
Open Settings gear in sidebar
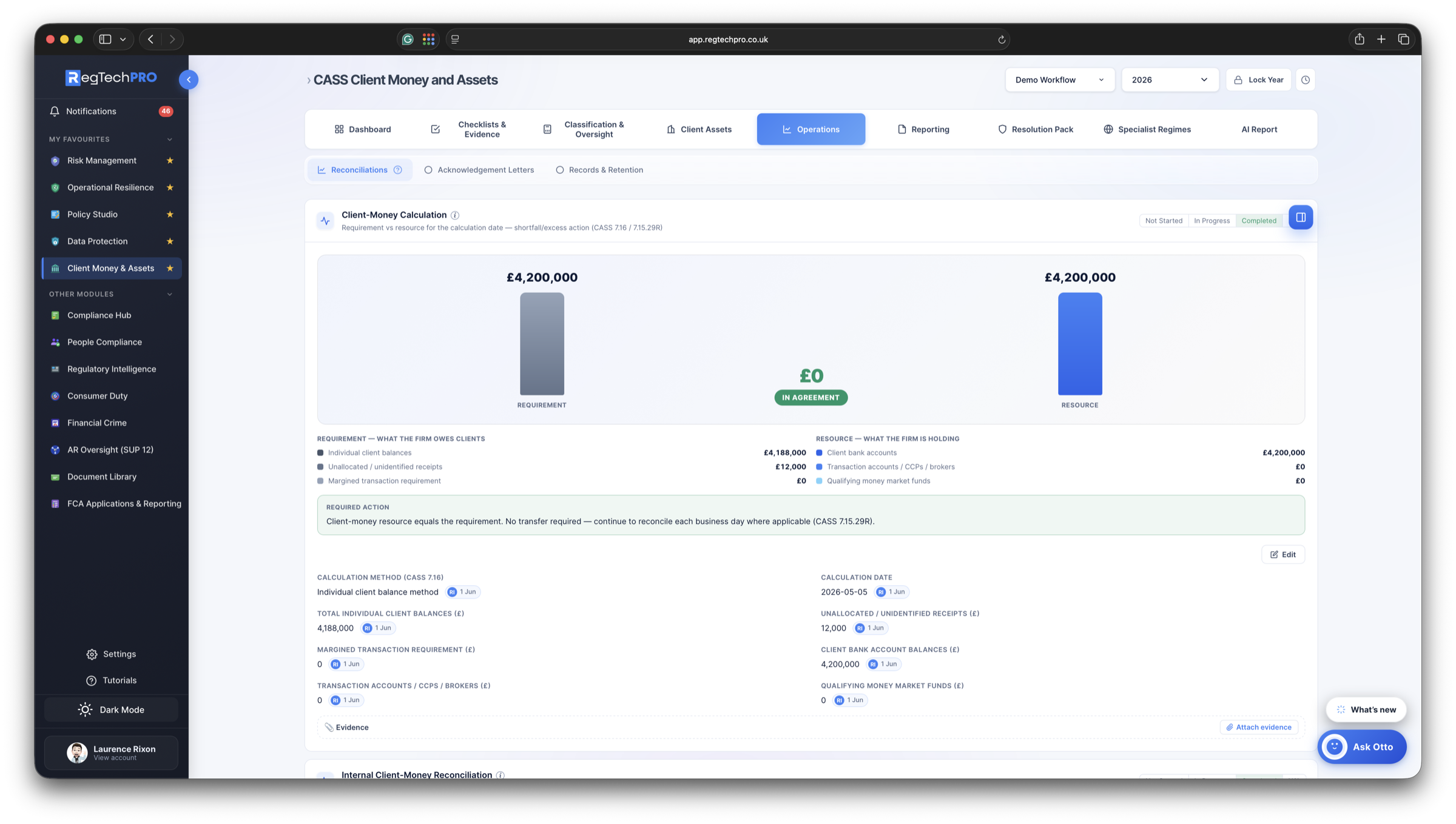111,654
